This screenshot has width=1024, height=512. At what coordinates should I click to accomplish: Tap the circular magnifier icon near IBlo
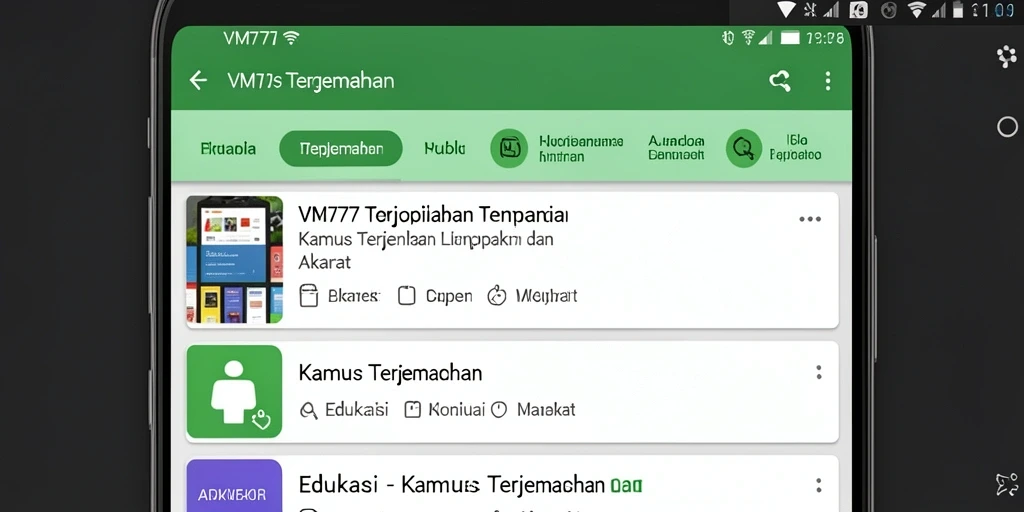744,148
